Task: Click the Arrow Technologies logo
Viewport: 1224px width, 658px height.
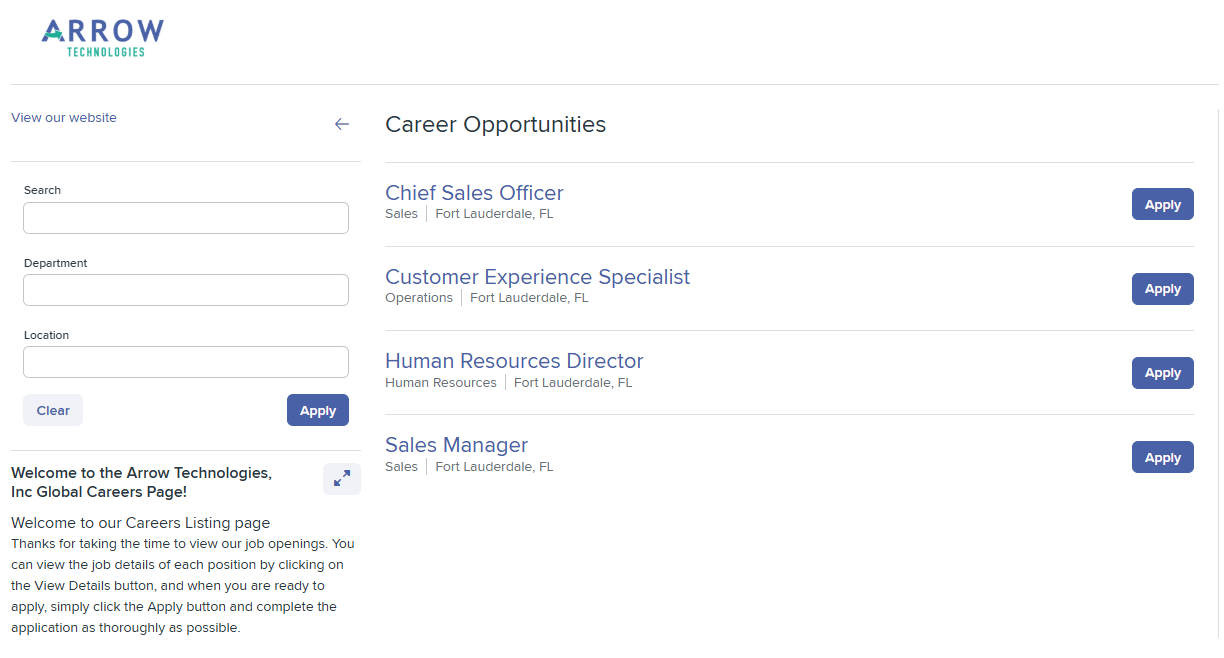Action: pyautogui.click(x=101, y=37)
